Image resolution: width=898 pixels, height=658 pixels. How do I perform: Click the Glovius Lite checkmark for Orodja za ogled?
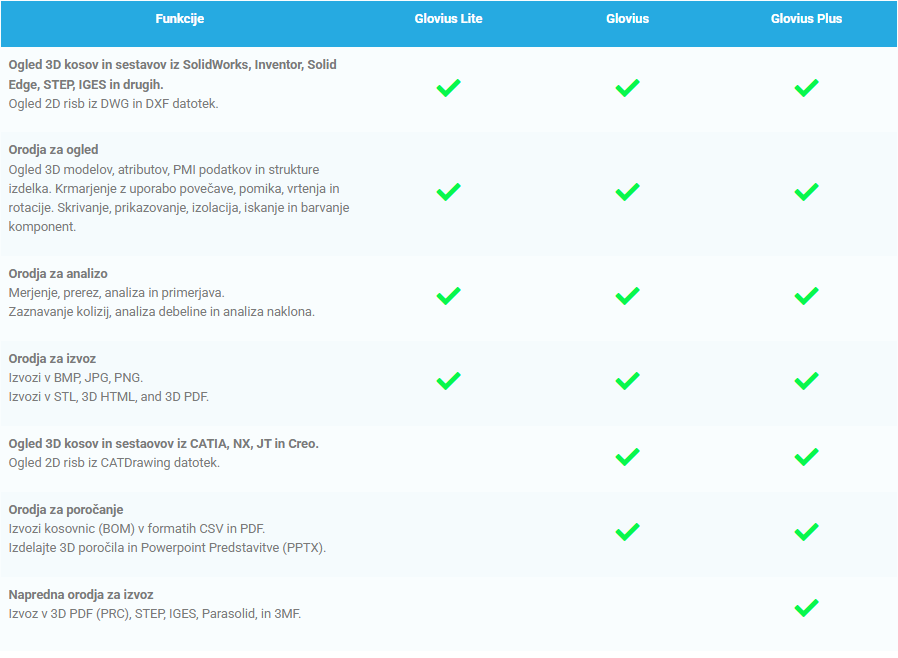448,191
